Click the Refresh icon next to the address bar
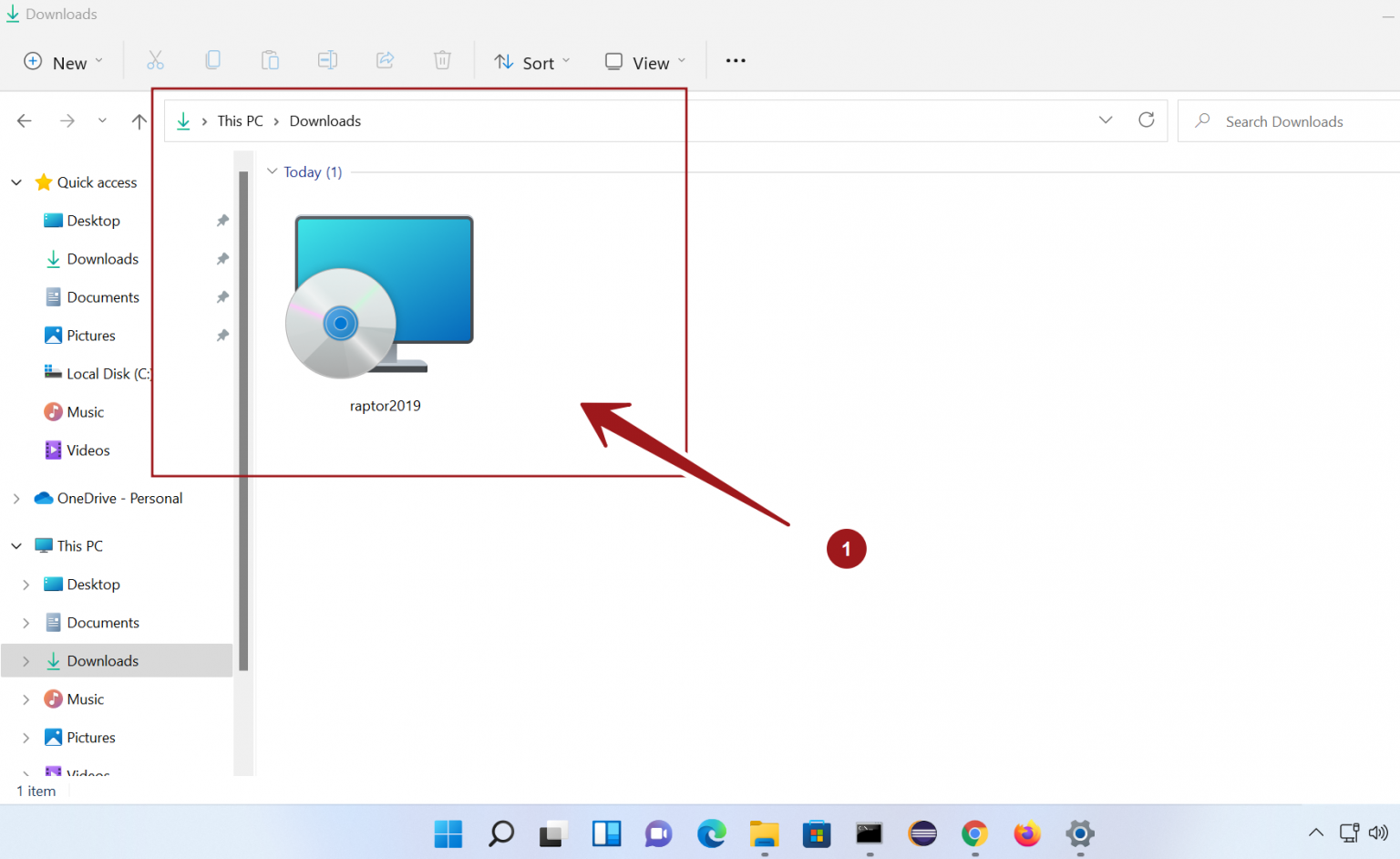1400x859 pixels. [x=1146, y=119]
